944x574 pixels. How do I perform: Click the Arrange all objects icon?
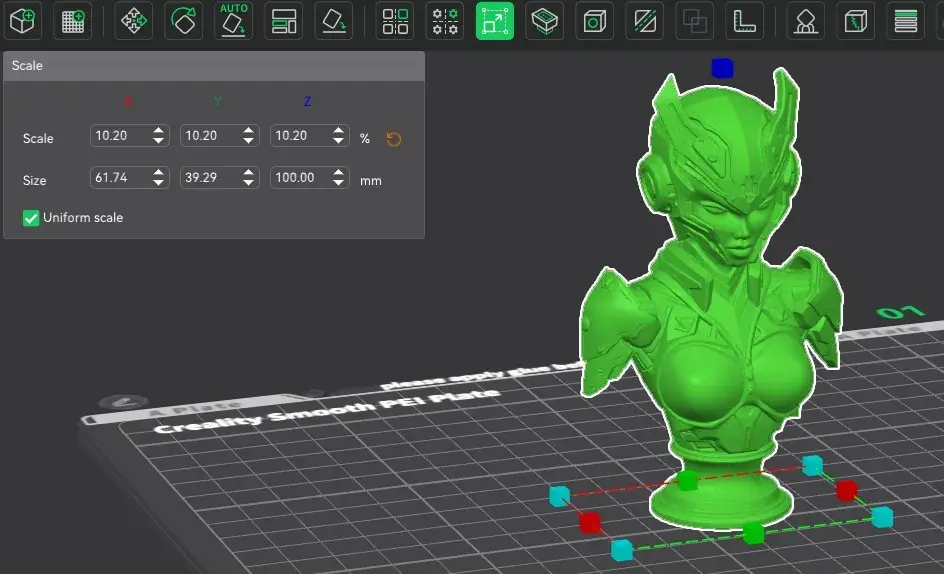[x=284, y=21]
